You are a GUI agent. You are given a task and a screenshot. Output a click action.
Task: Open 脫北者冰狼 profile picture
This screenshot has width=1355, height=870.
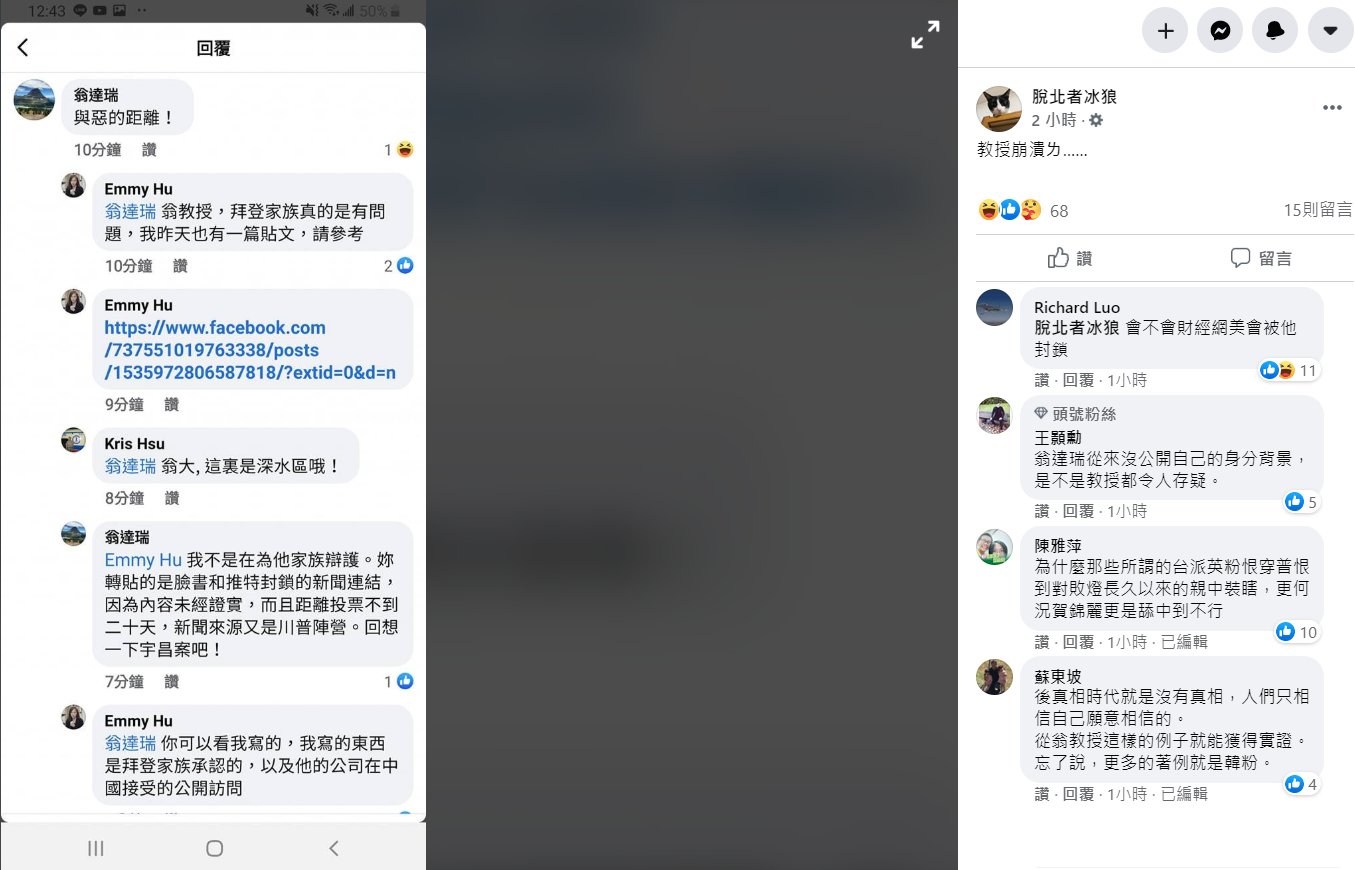998,109
